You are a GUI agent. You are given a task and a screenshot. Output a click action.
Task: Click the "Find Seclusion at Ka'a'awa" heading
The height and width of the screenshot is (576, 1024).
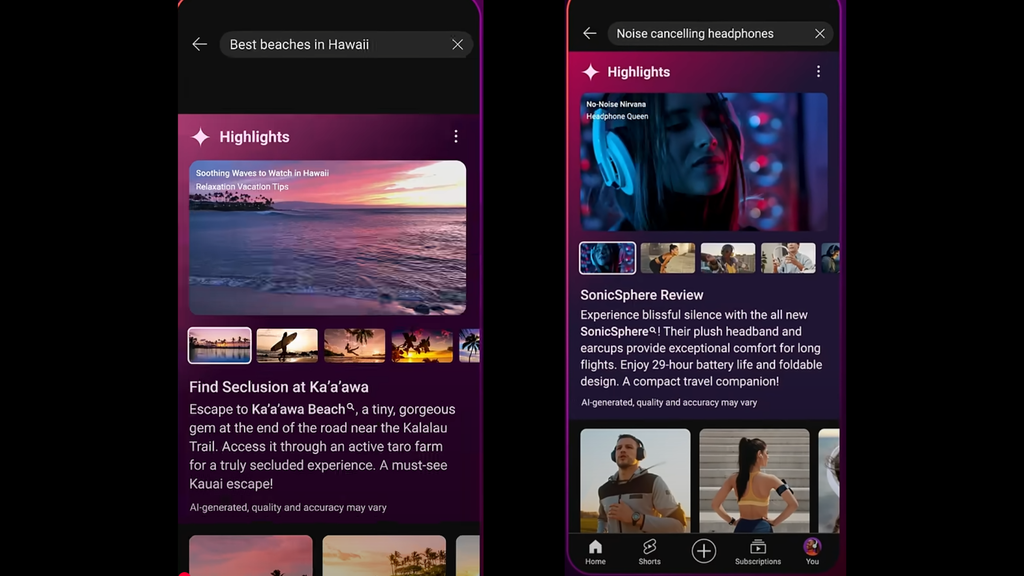pyautogui.click(x=279, y=387)
